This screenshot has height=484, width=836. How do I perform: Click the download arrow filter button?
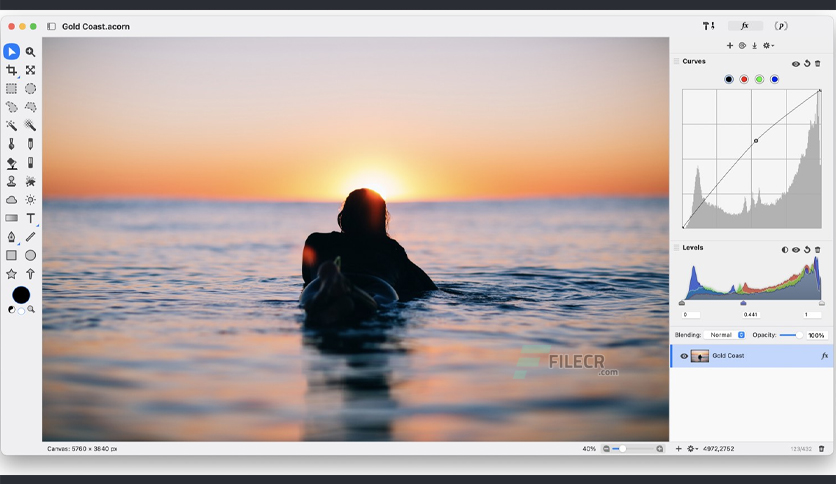[x=754, y=45]
